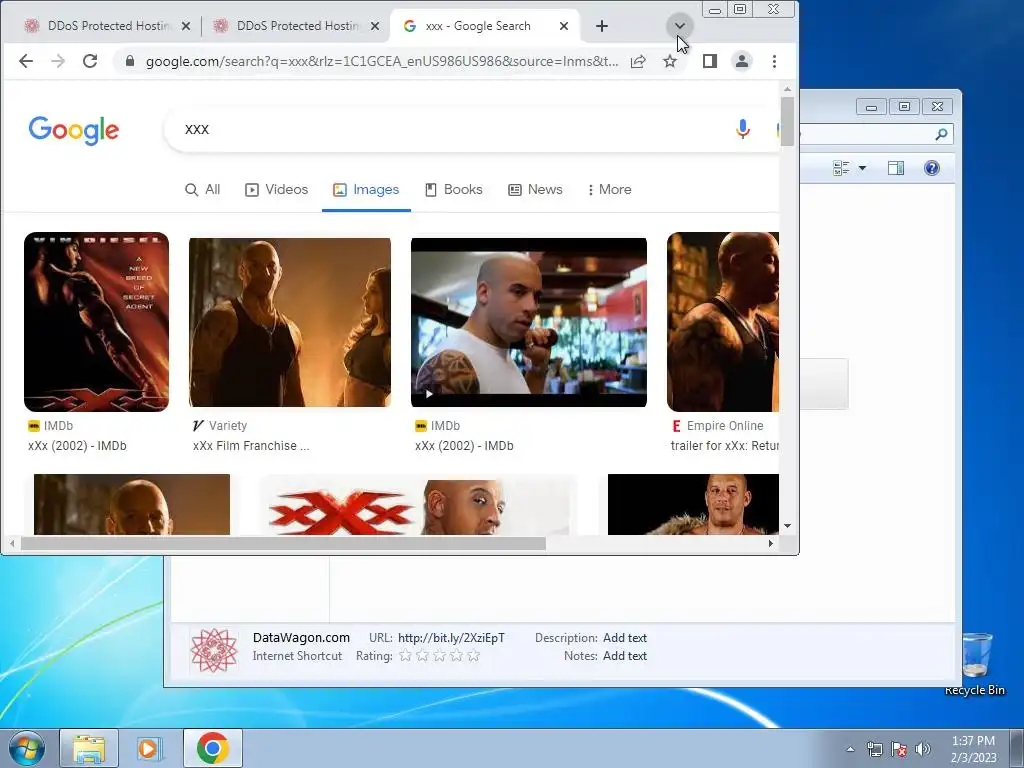Add text to the Description field
1024x768 pixels.
click(x=625, y=638)
